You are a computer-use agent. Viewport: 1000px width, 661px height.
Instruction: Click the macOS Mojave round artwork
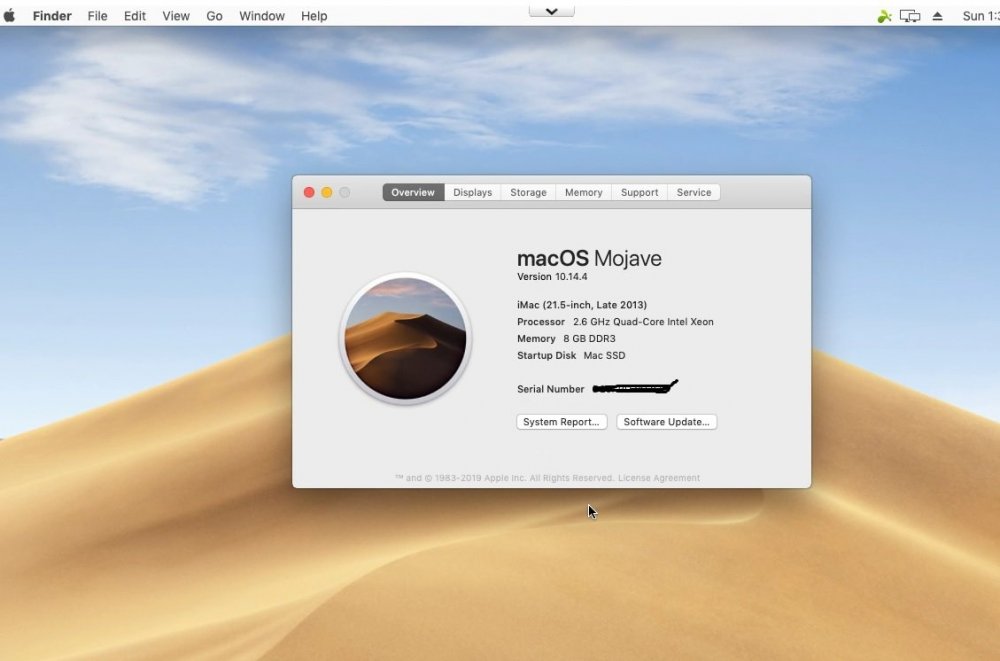pyautogui.click(x=405, y=339)
